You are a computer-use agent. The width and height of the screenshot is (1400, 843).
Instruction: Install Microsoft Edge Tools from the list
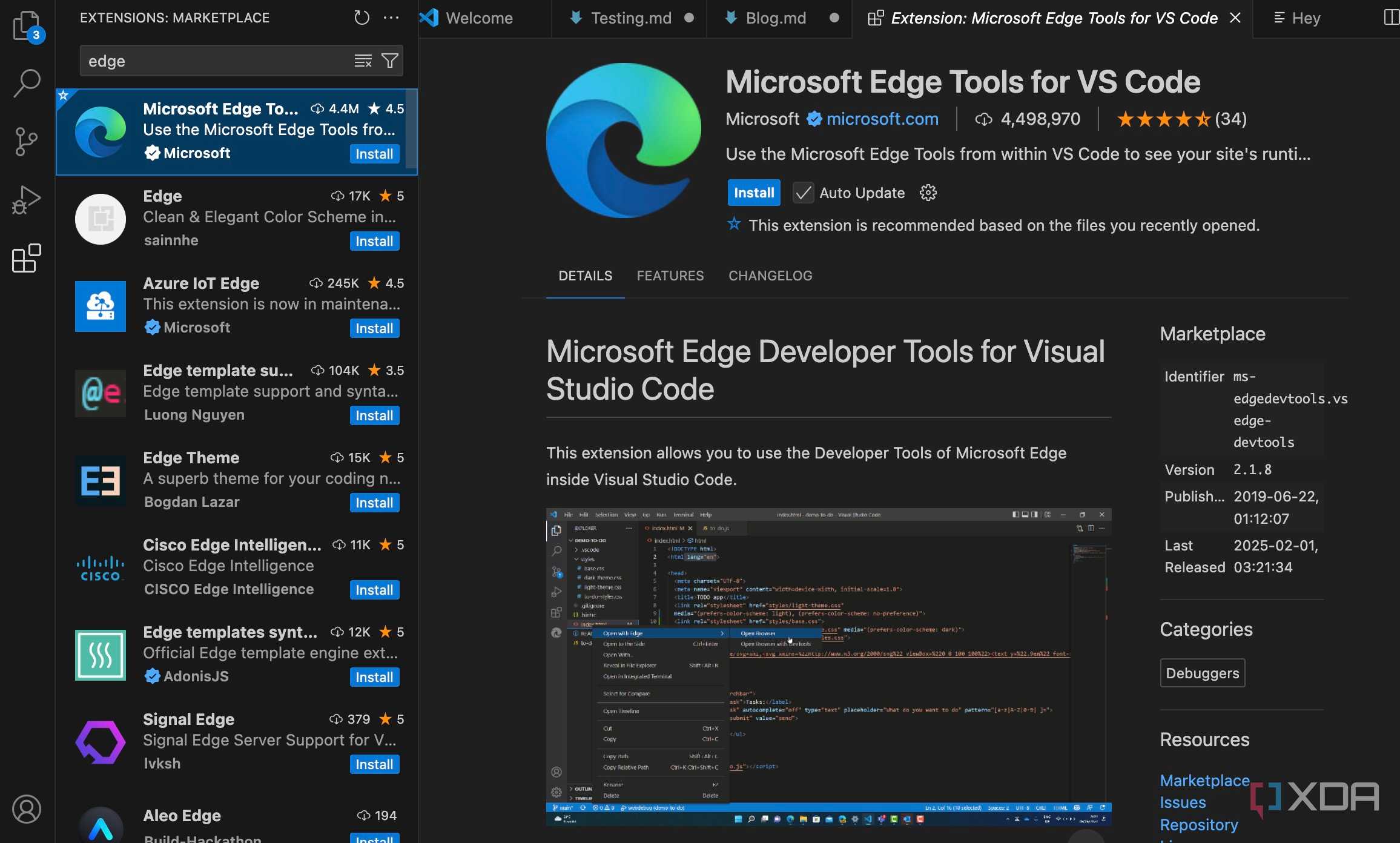tap(374, 154)
